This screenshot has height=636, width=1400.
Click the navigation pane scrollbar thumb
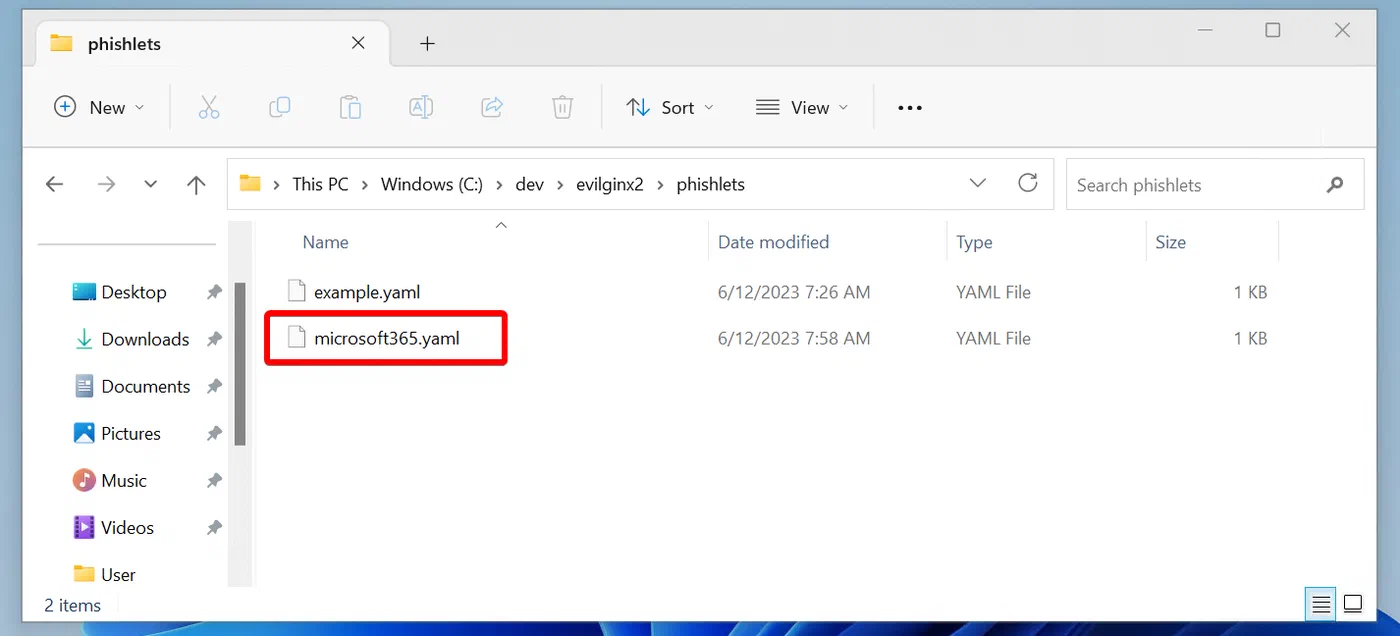coord(240,364)
